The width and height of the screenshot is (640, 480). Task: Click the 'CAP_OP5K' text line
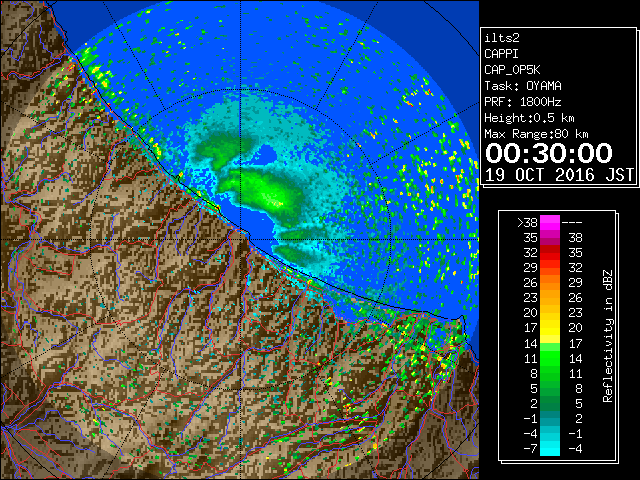[x=512, y=70]
